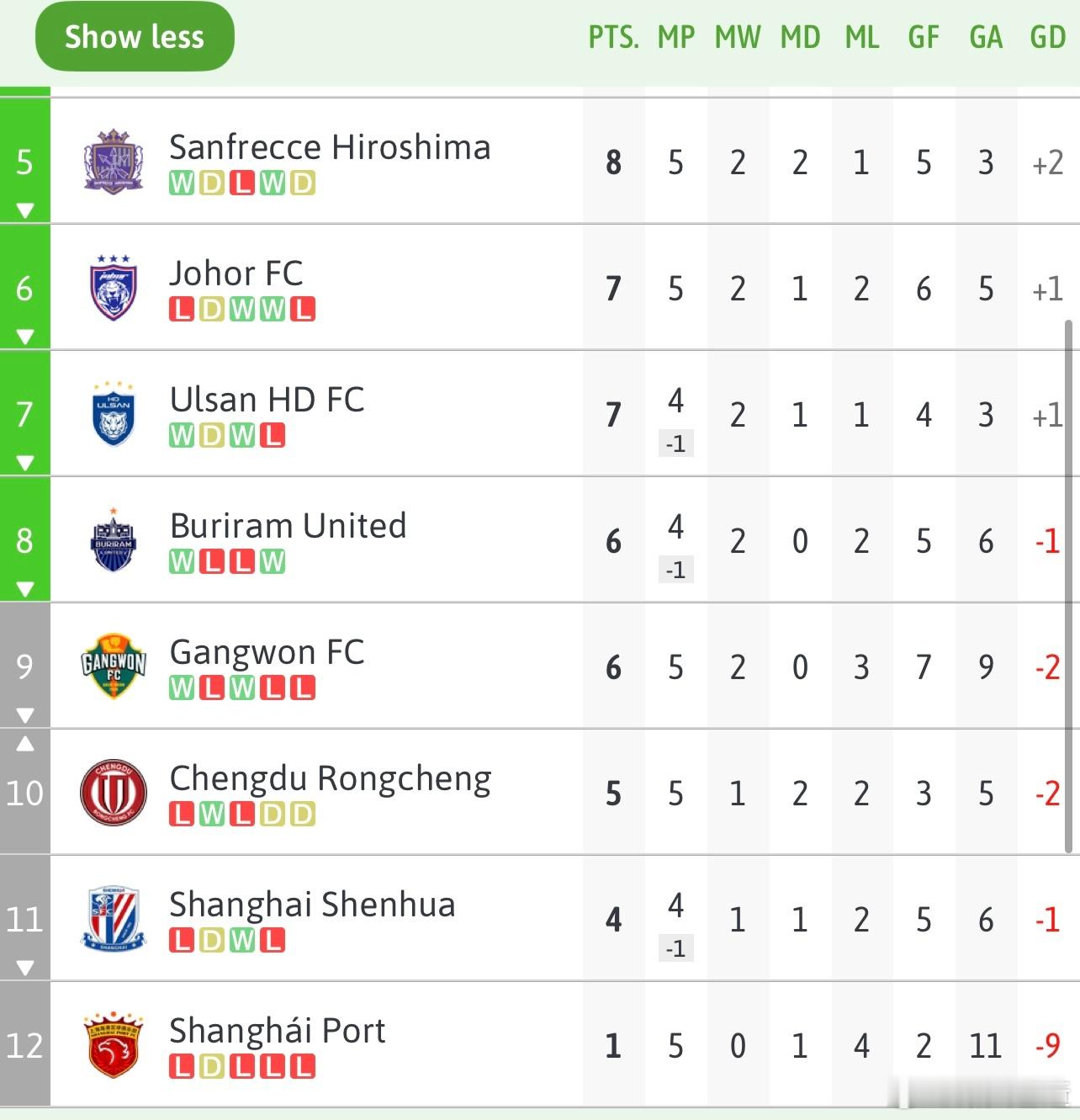Sort by the GD column header
Image resolution: width=1080 pixels, height=1120 pixels.
pyautogui.click(x=1047, y=38)
